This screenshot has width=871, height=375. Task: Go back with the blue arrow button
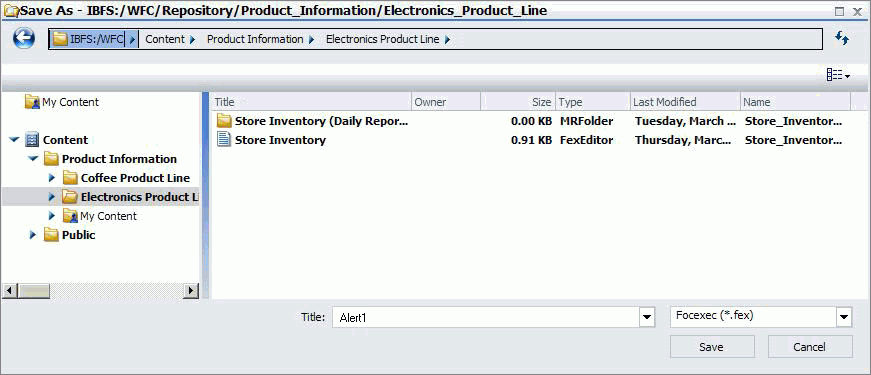(24, 38)
